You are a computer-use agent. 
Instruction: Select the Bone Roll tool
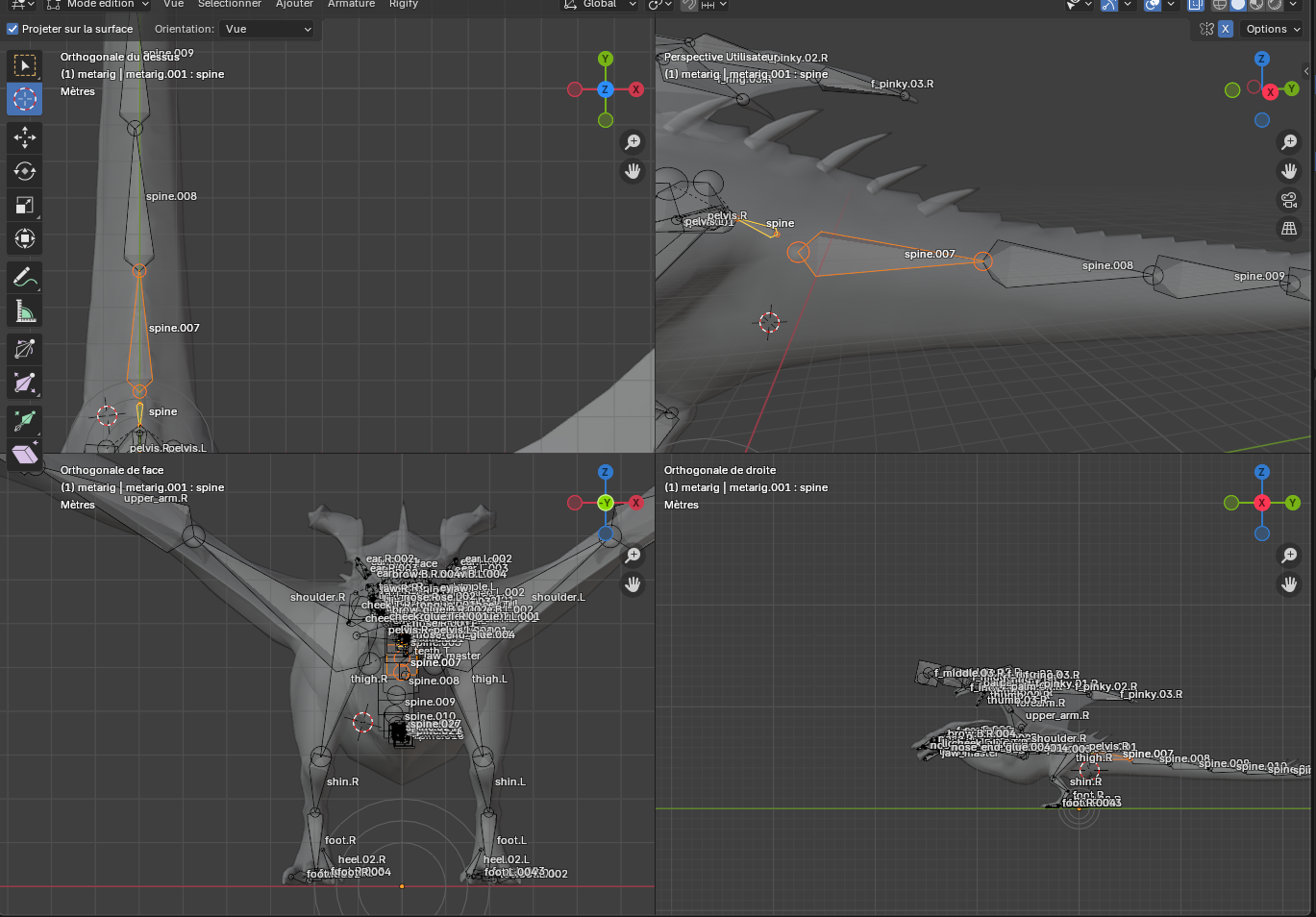[x=25, y=349]
